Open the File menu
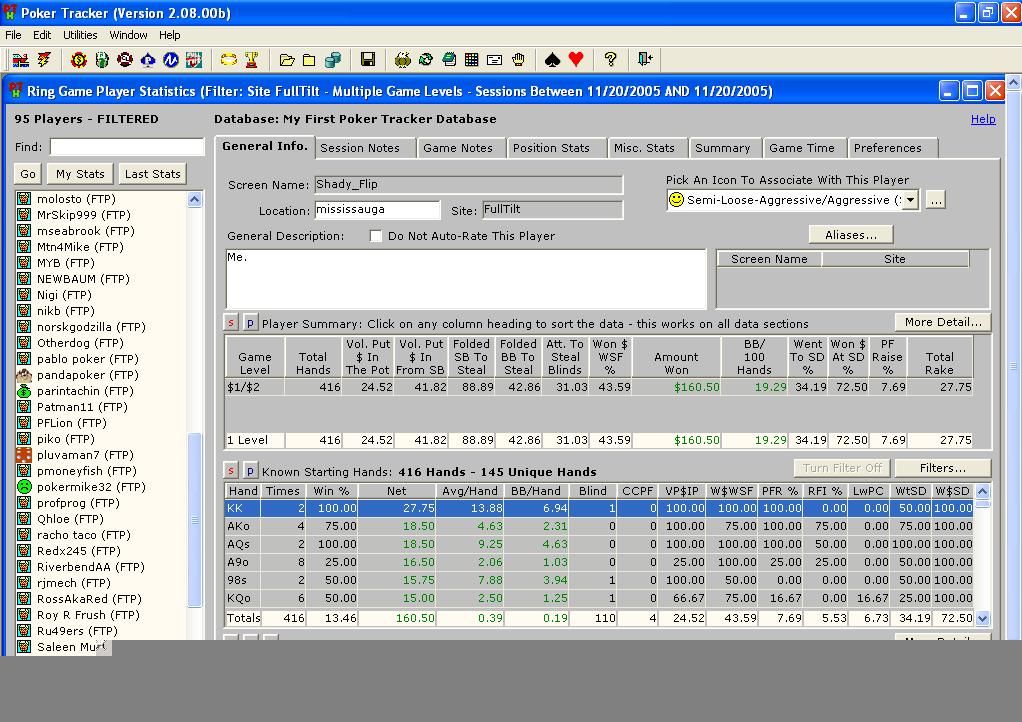The width and height of the screenshot is (1022, 722). 13,35
